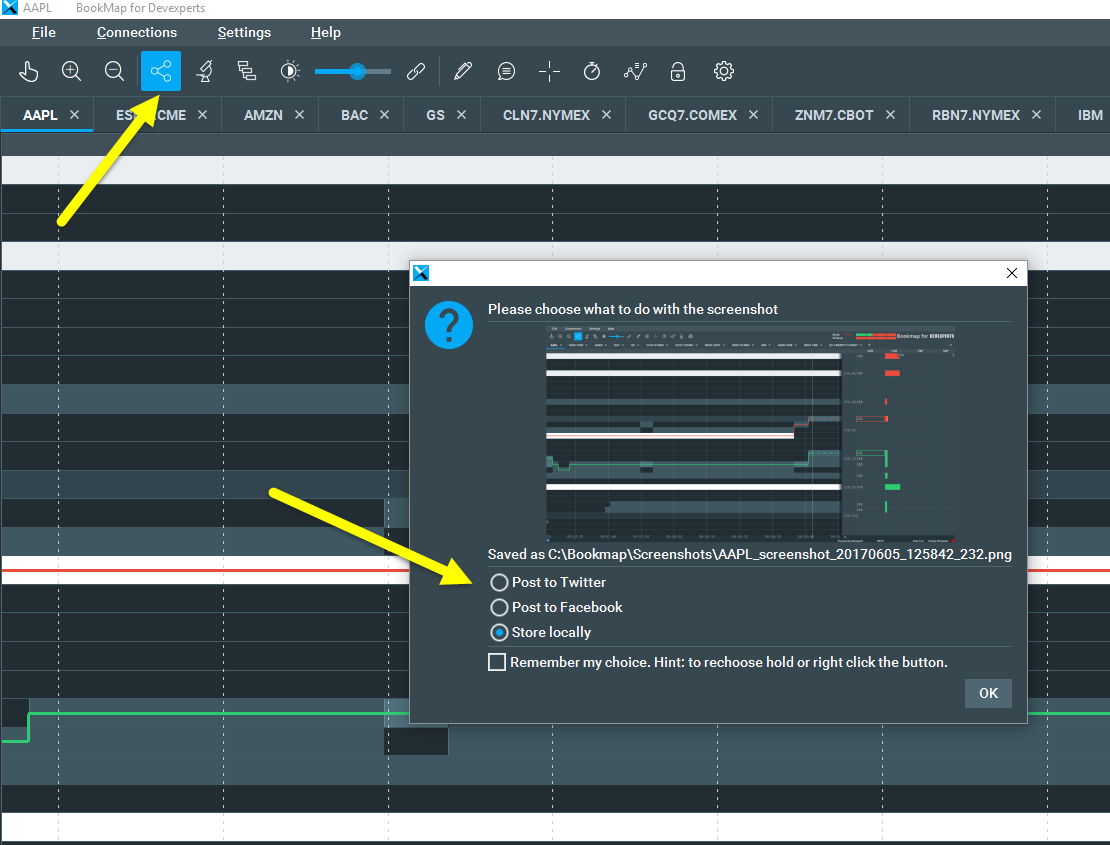Image resolution: width=1110 pixels, height=845 pixels.
Task: Close the screenshot dialog with X
Action: [1012, 273]
